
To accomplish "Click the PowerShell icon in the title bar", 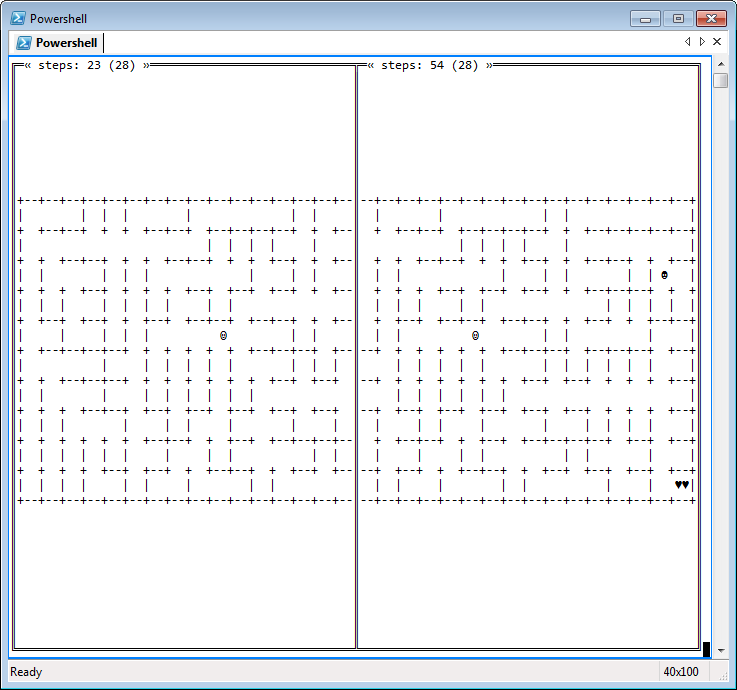I will point(18,18).
